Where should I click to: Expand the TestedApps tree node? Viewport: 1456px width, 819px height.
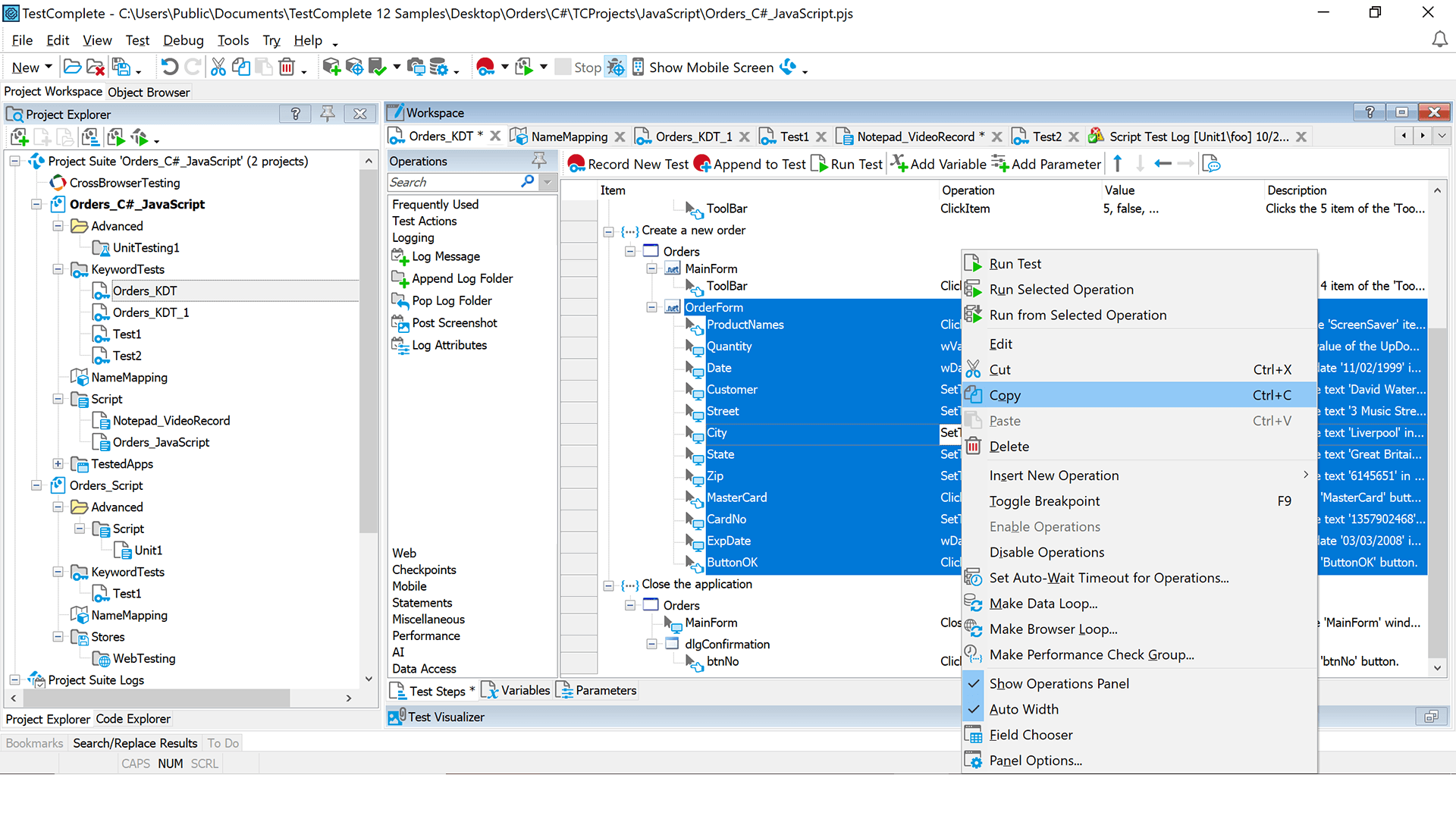(x=58, y=463)
